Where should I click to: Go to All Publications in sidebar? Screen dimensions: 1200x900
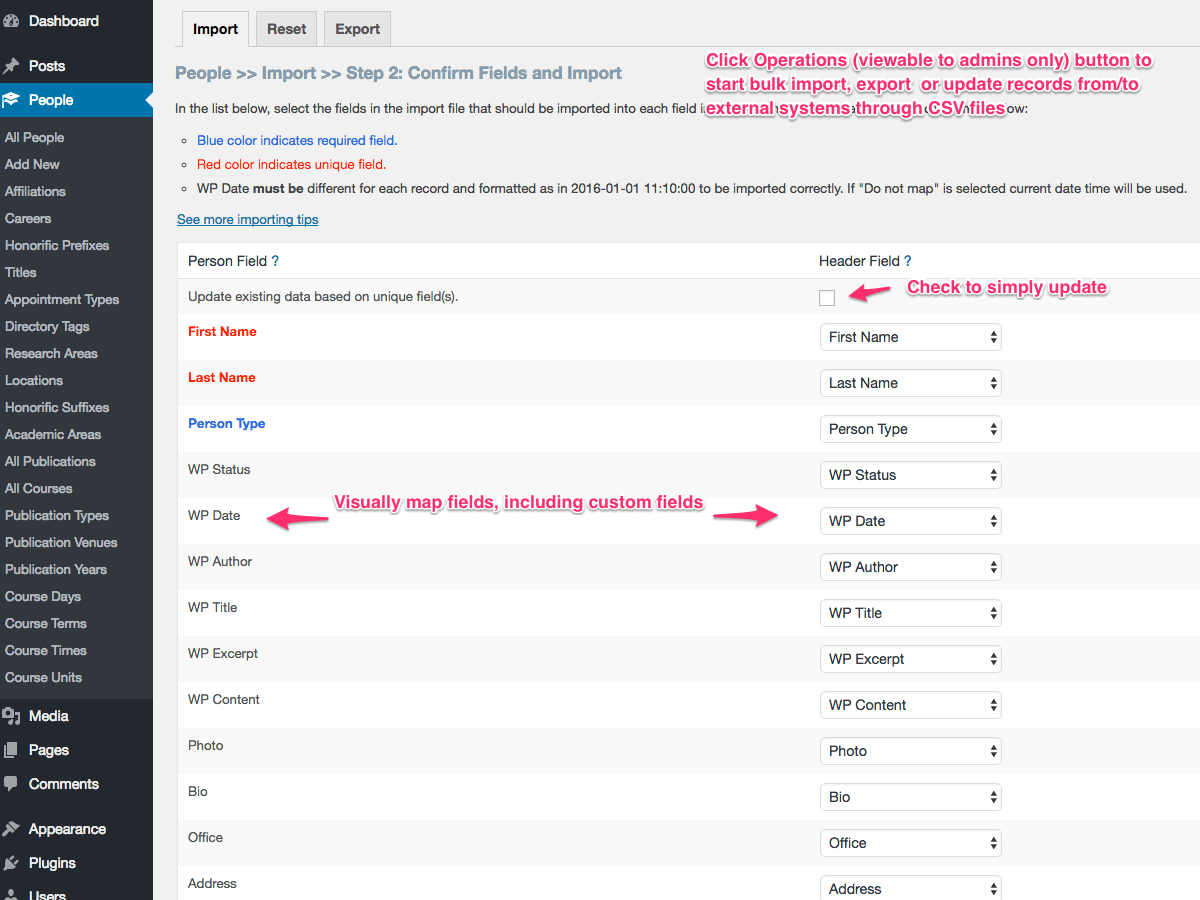(x=50, y=461)
